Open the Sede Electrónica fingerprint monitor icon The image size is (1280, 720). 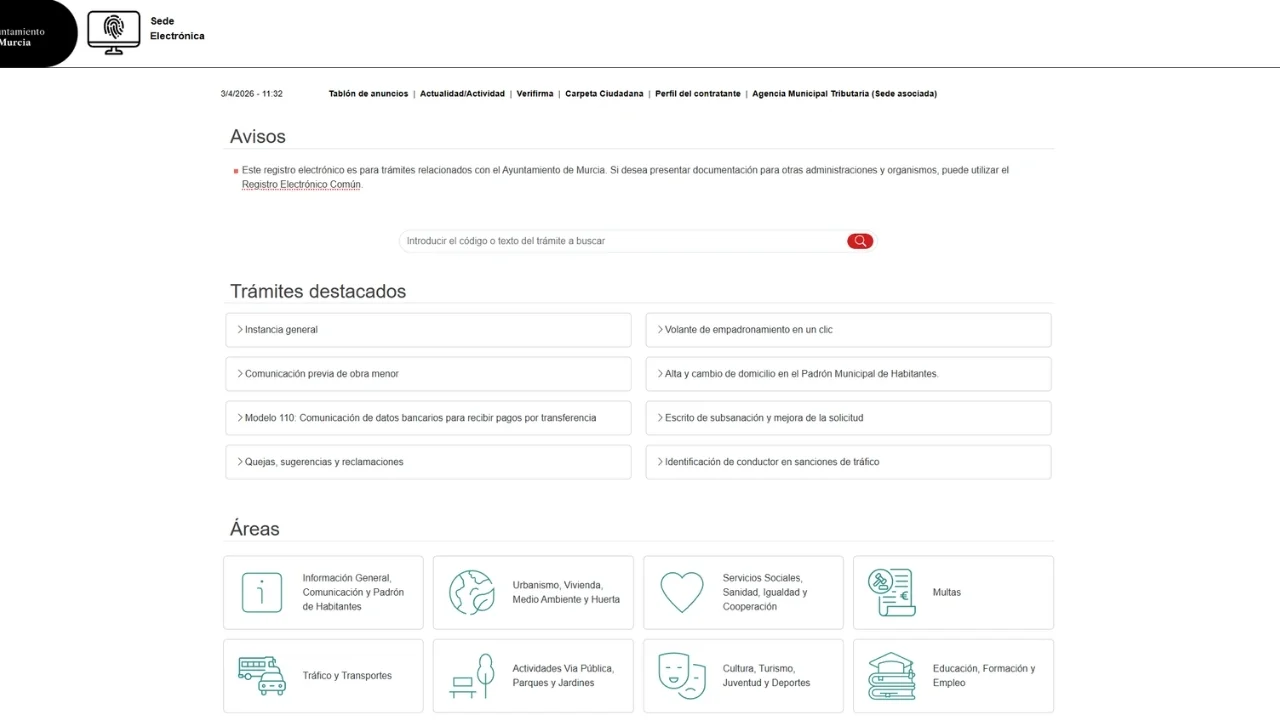tap(114, 32)
